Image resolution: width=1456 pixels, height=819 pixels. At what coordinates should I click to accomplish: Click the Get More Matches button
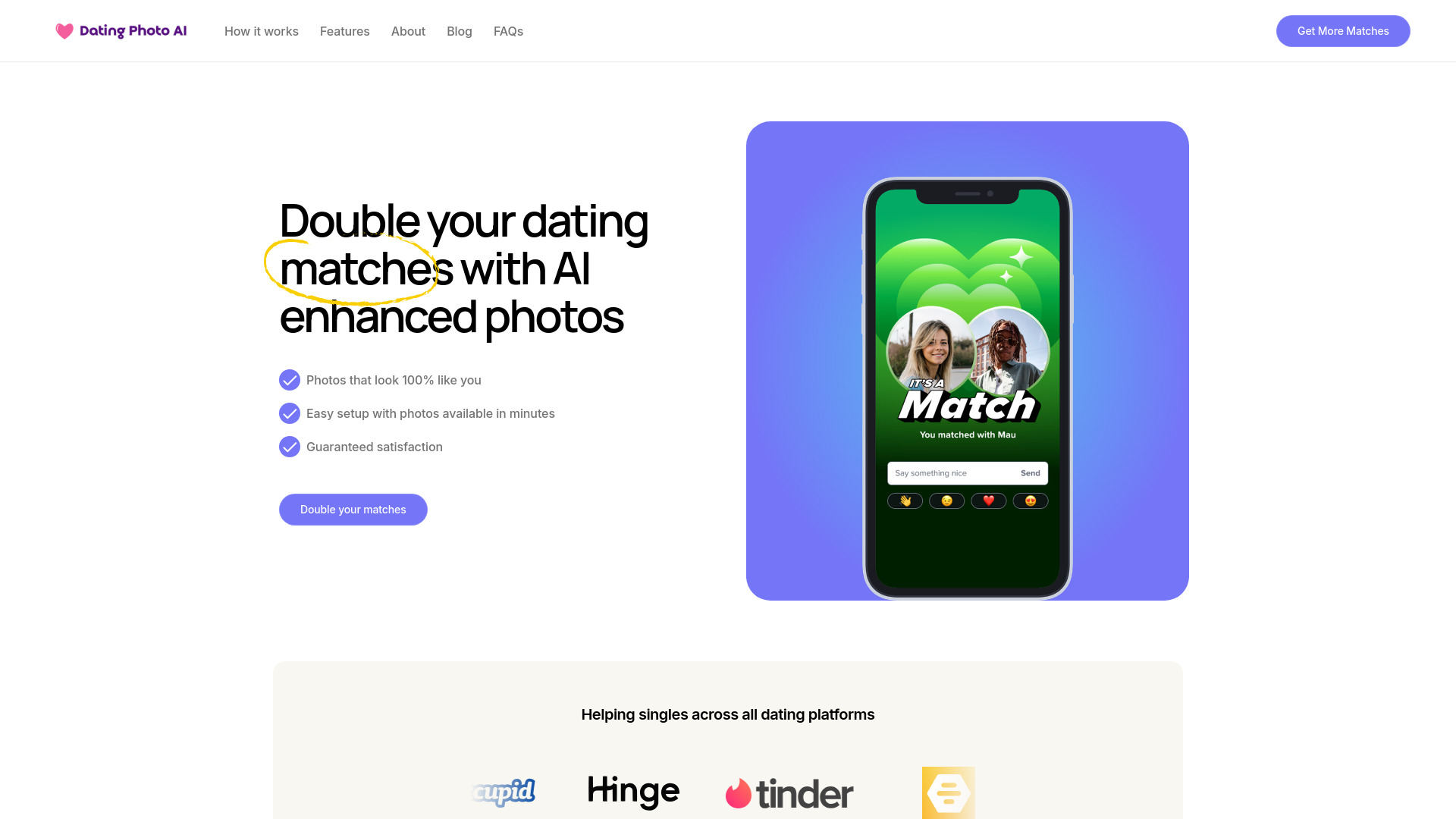1343,31
